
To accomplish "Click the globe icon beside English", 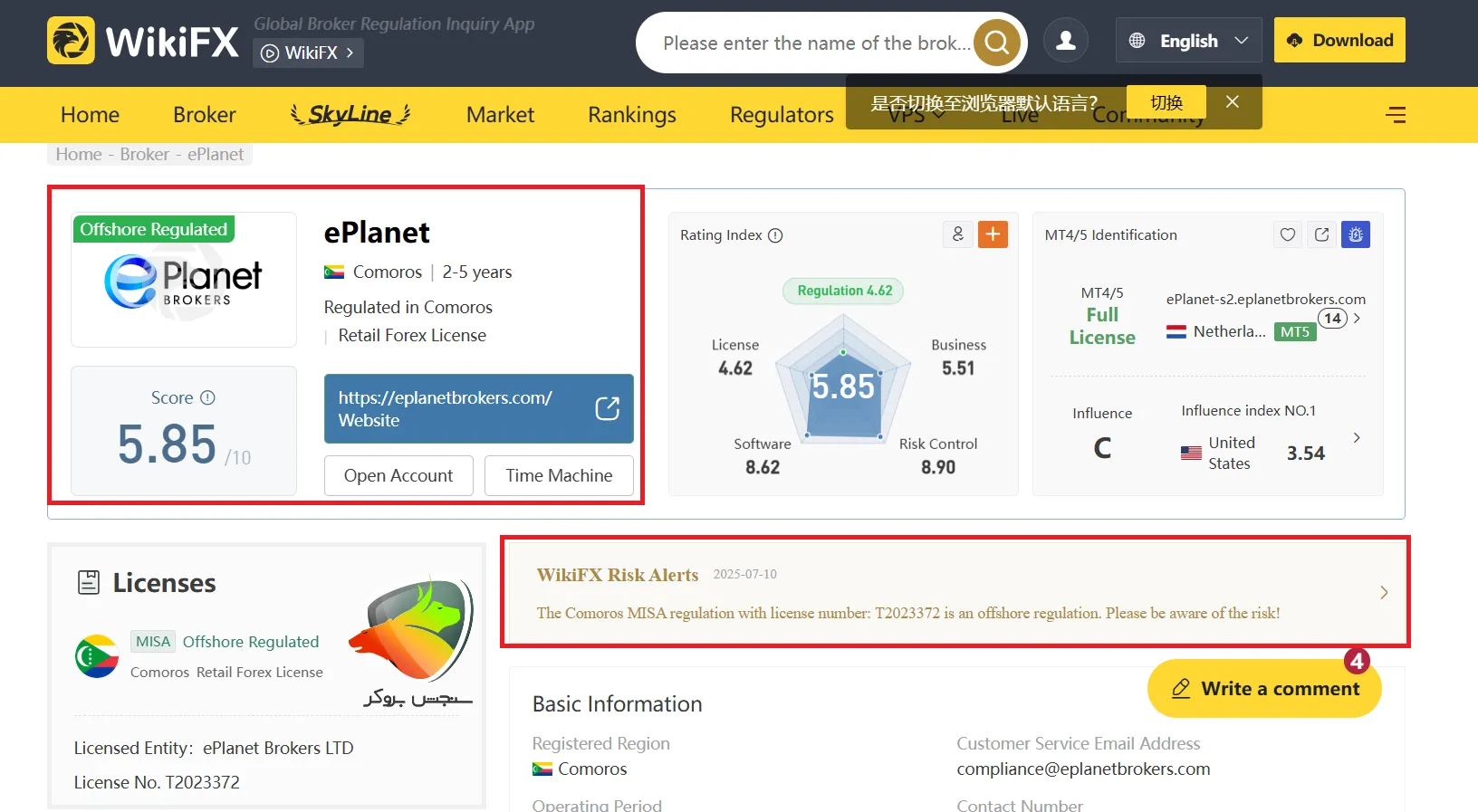I will pos(1137,41).
